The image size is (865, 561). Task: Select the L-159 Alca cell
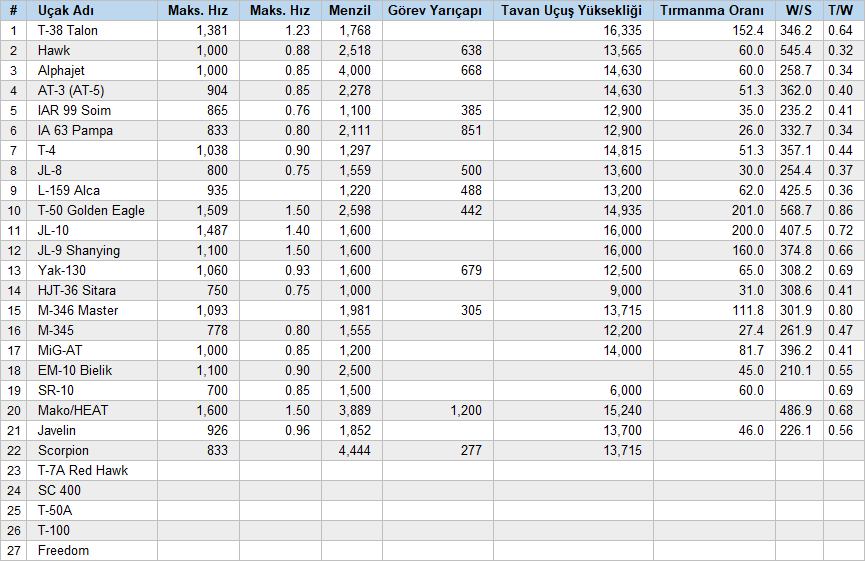click(x=92, y=190)
